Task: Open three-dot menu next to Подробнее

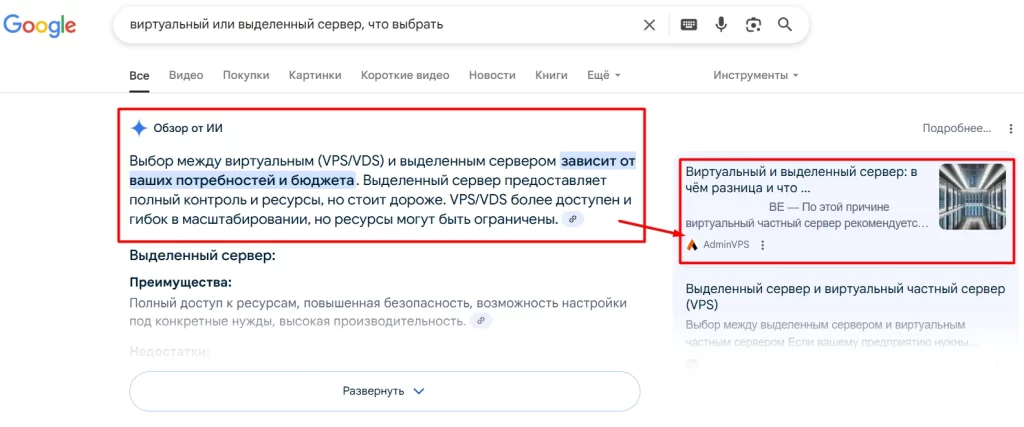Action: coord(1011,128)
